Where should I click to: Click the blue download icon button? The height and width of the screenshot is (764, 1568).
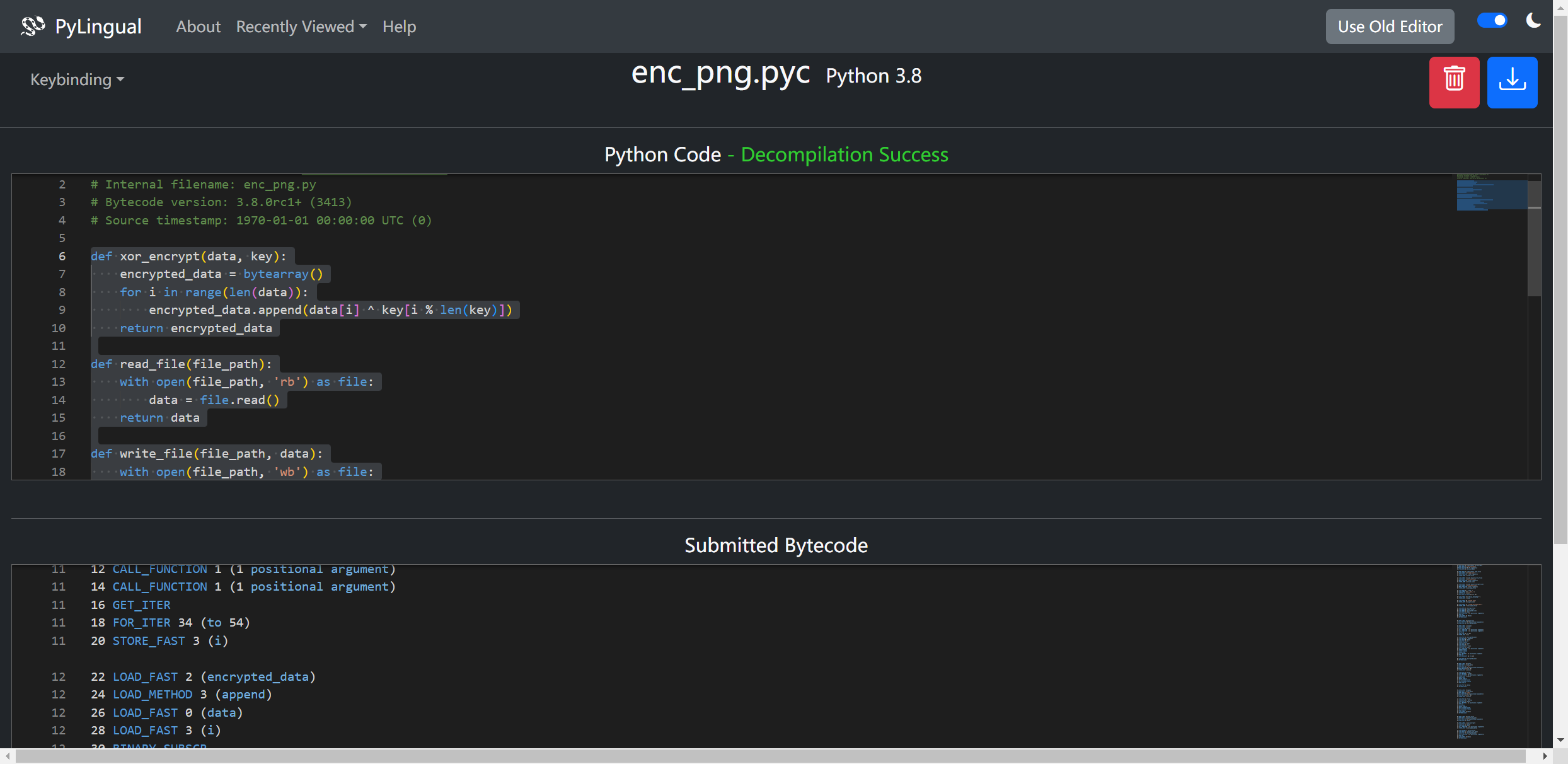point(1512,82)
